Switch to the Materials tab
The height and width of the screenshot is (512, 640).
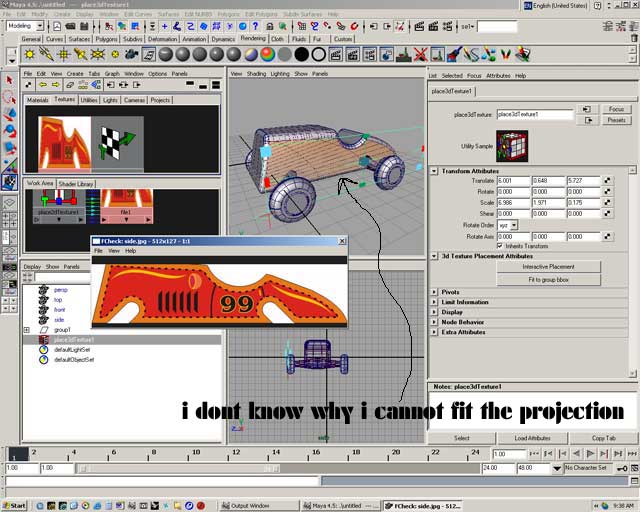[x=38, y=100]
